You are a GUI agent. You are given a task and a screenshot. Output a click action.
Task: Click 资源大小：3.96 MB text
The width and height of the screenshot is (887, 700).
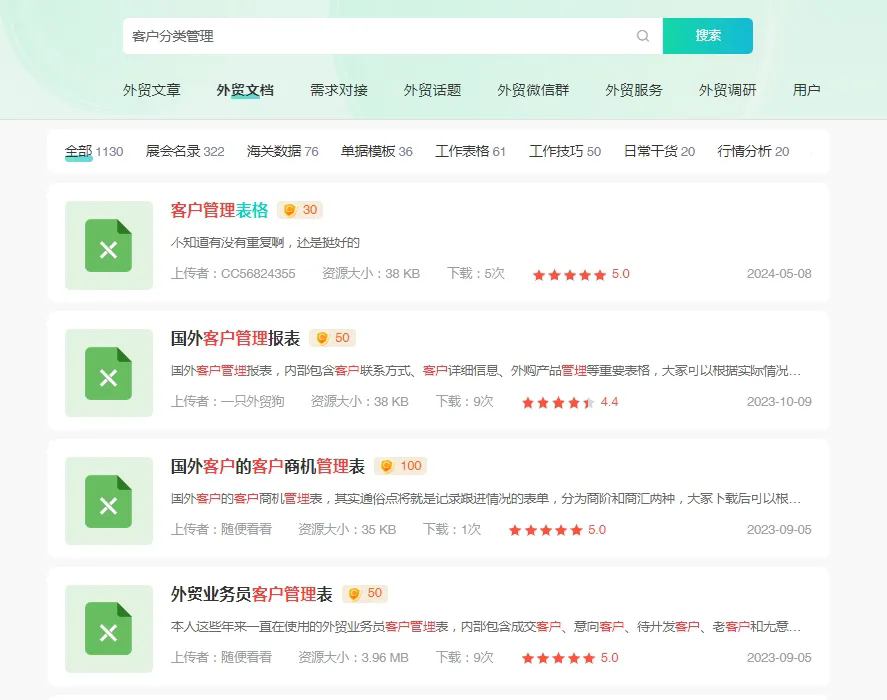(x=353, y=658)
